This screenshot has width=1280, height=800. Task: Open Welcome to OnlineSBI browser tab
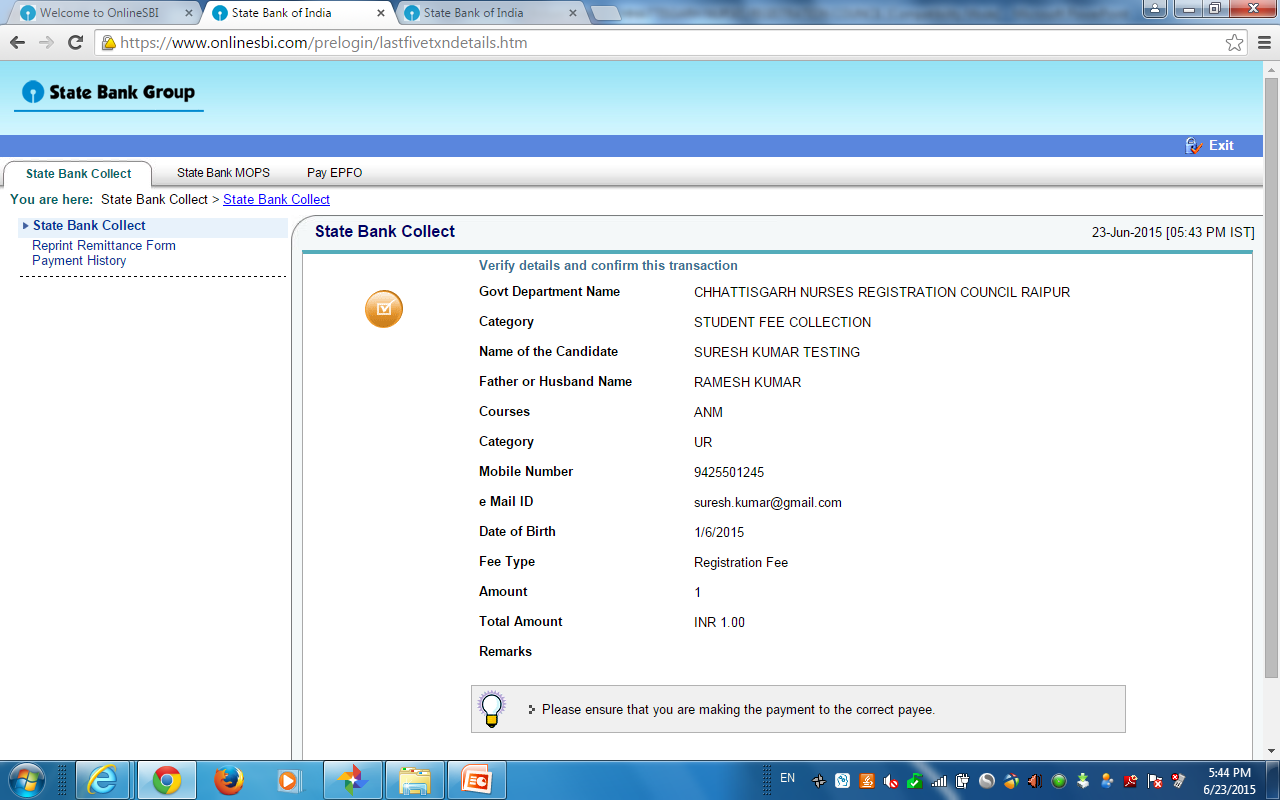98,13
